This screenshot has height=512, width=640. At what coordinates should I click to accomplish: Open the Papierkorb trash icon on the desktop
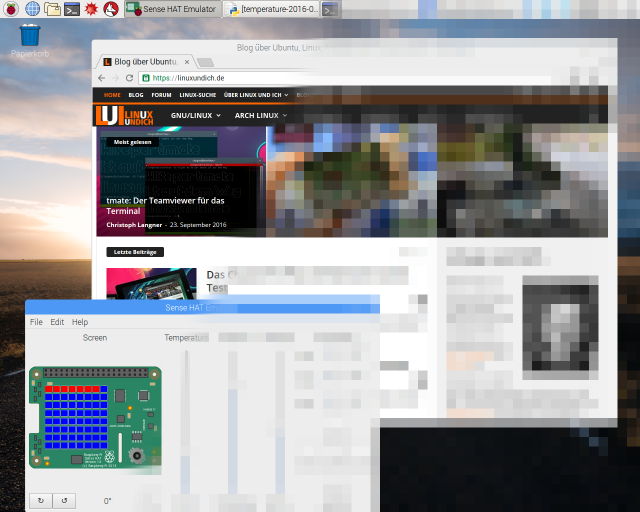pos(30,41)
